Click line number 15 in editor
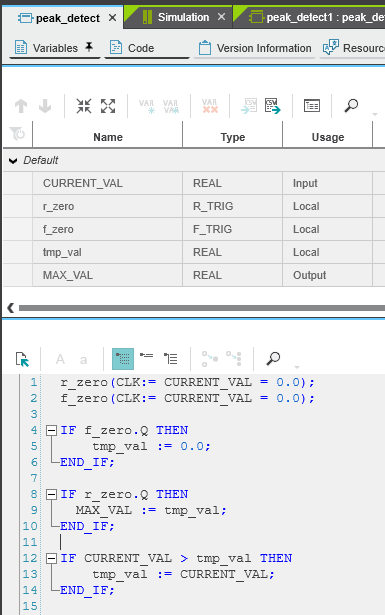Screen dimensions: 385x615 click(x=30, y=606)
